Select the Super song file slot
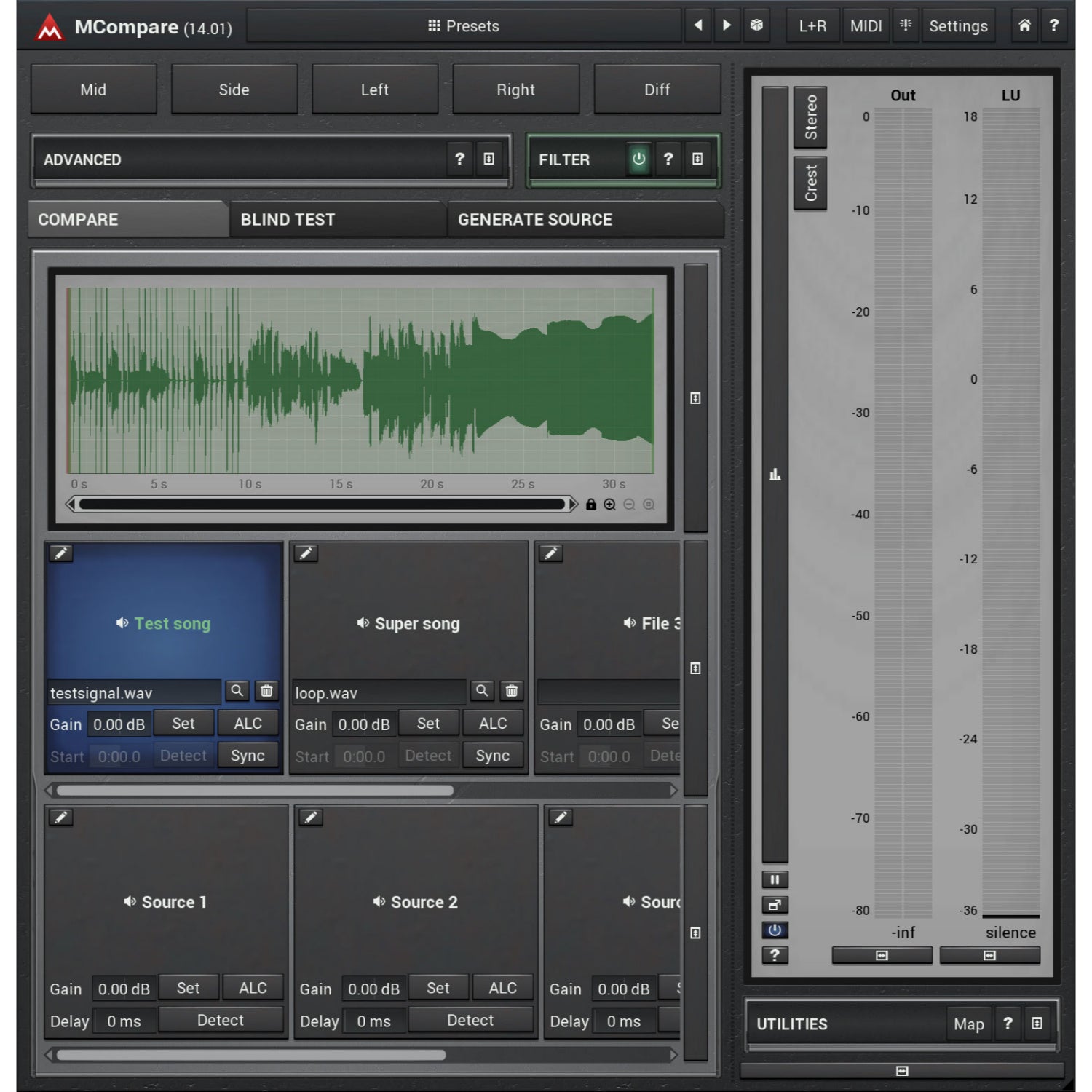Viewport: 1092px width, 1092px height. (408, 623)
